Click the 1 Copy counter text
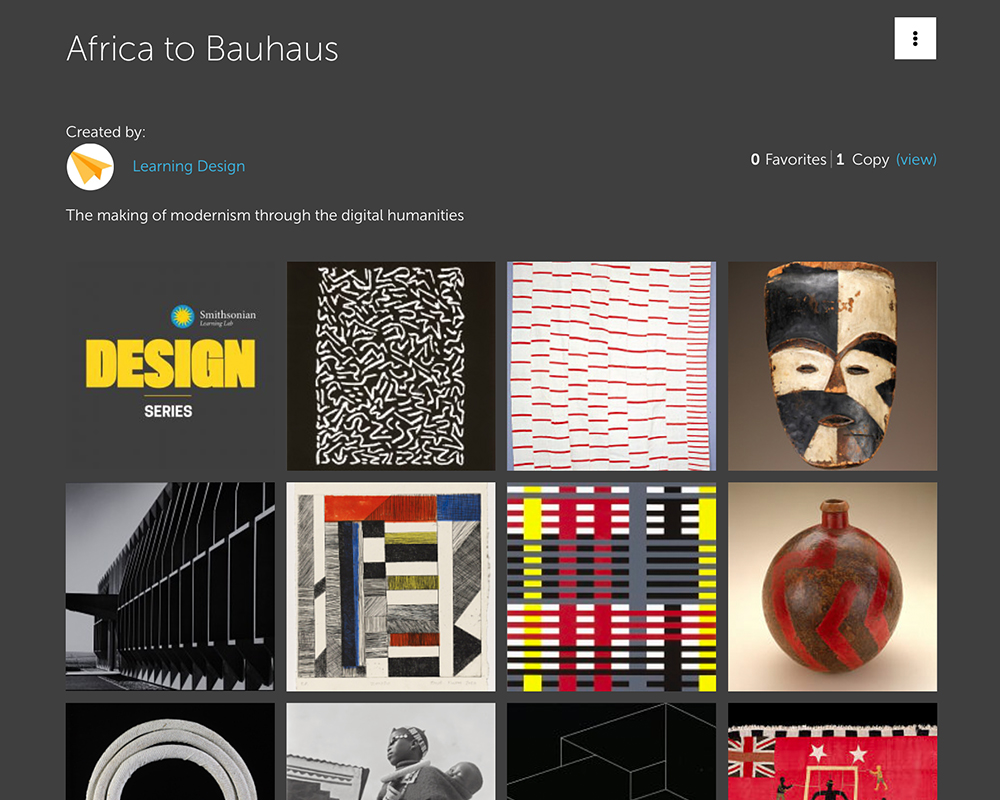1000x800 pixels. (x=862, y=159)
